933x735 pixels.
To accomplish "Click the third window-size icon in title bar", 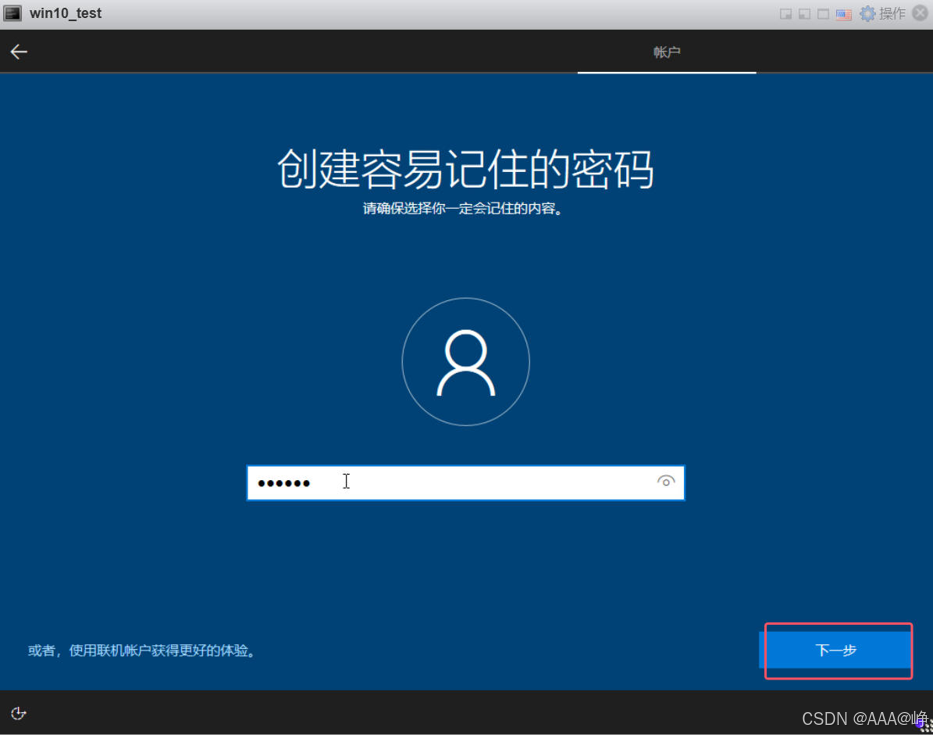I will click(824, 14).
